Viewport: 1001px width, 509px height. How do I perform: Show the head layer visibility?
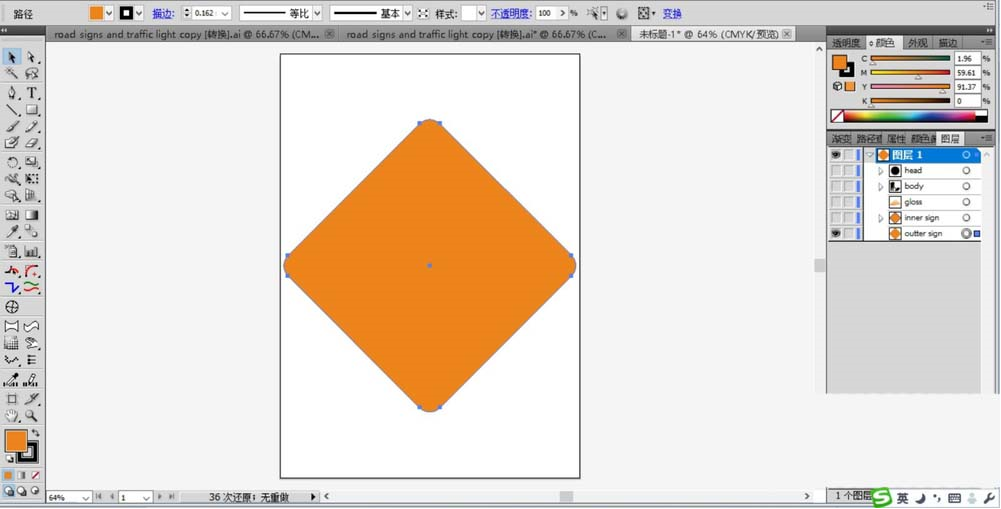[836, 171]
